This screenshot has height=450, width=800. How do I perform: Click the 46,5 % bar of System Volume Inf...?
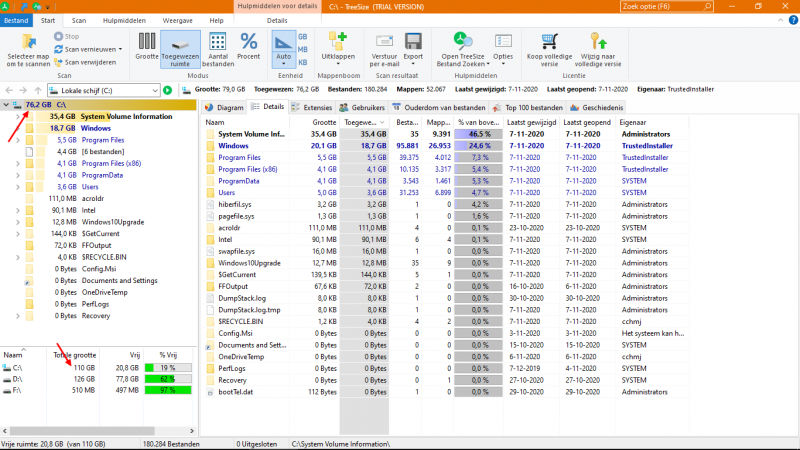click(x=478, y=134)
